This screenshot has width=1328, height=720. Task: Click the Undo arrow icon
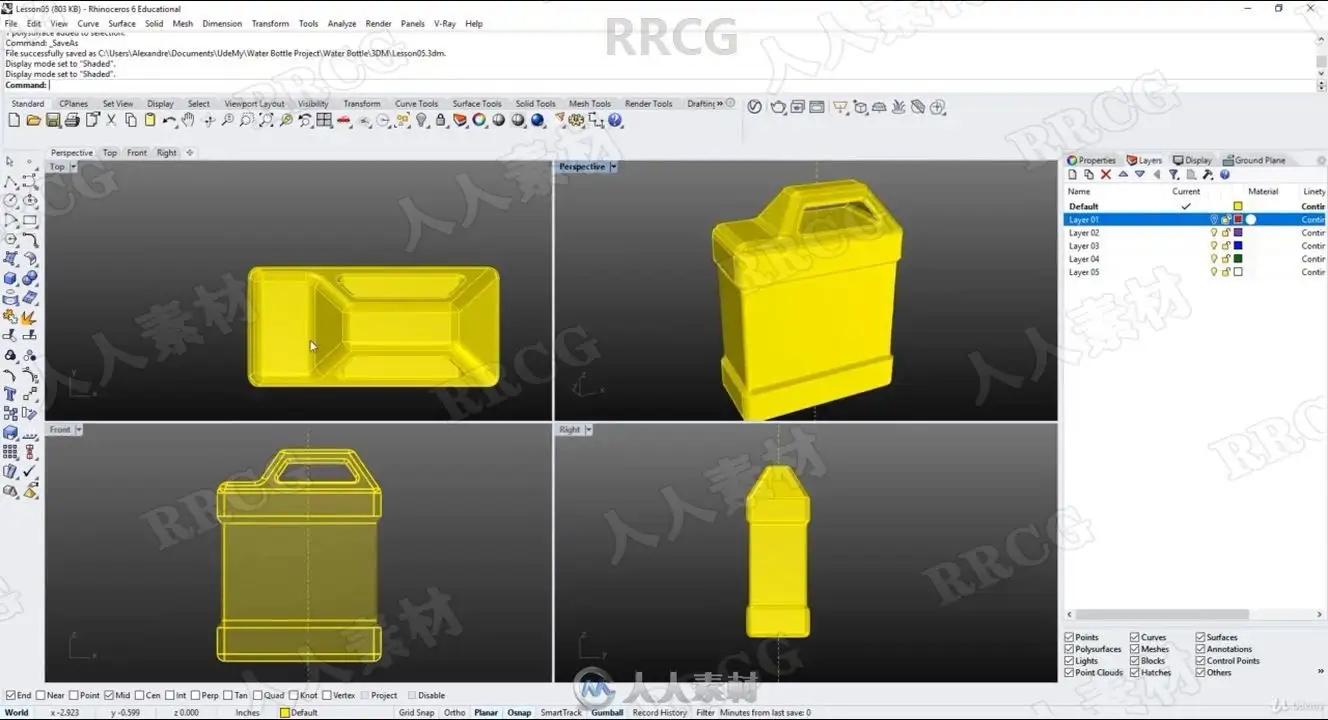click(169, 120)
